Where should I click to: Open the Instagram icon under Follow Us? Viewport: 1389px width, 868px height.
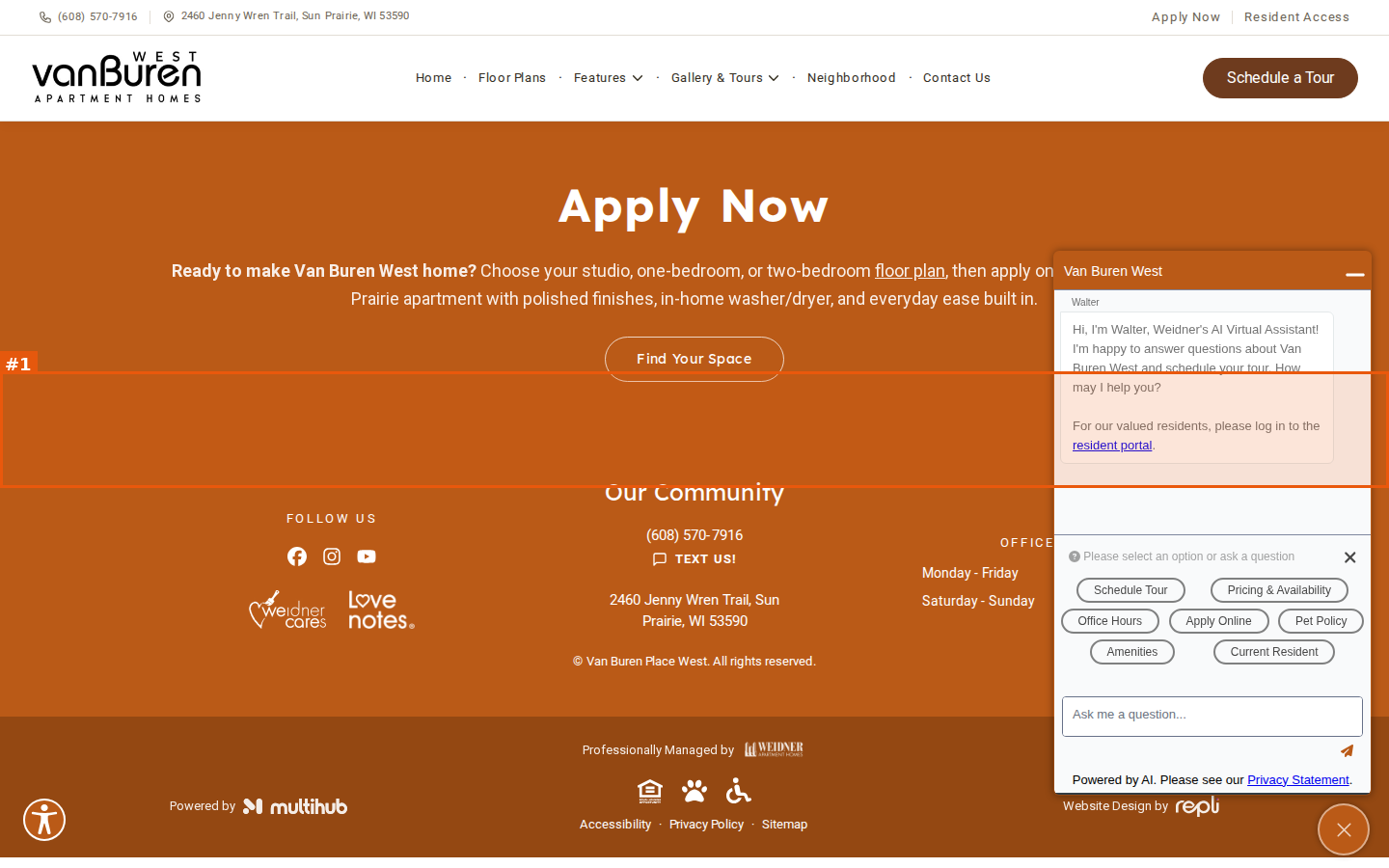click(332, 556)
